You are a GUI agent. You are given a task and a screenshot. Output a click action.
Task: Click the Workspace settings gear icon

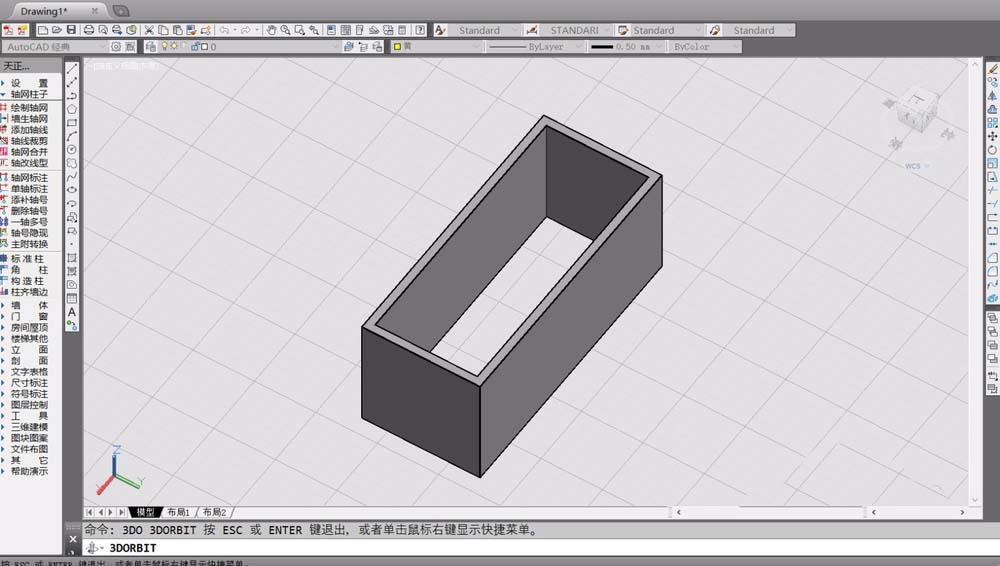pos(116,47)
